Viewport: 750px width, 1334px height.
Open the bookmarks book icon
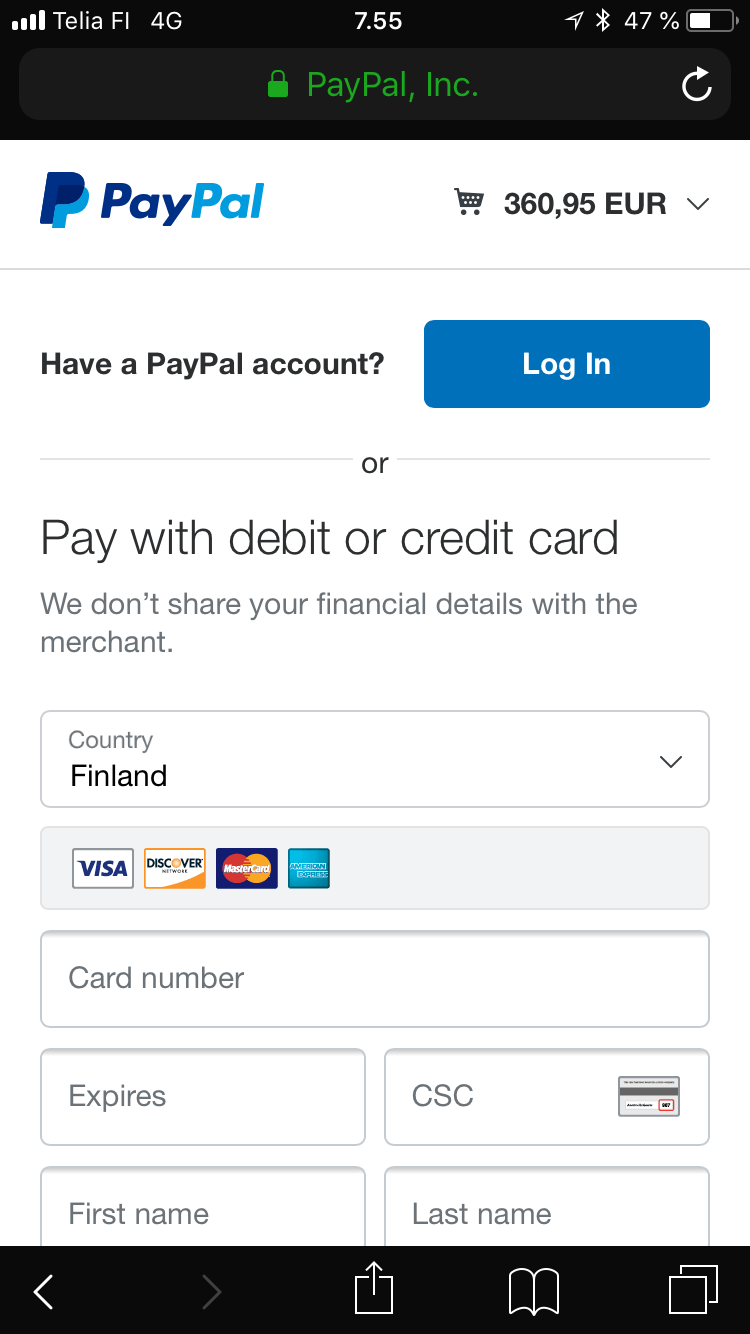point(534,1291)
